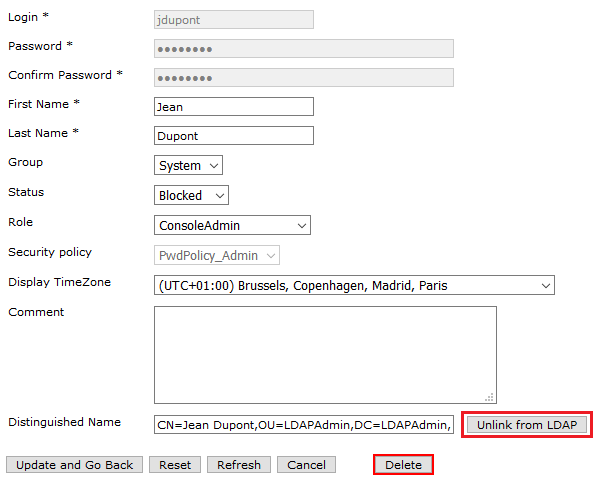Edit the Last Name field Dupont
Viewport: 599px width, 488px height.
tap(234, 136)
